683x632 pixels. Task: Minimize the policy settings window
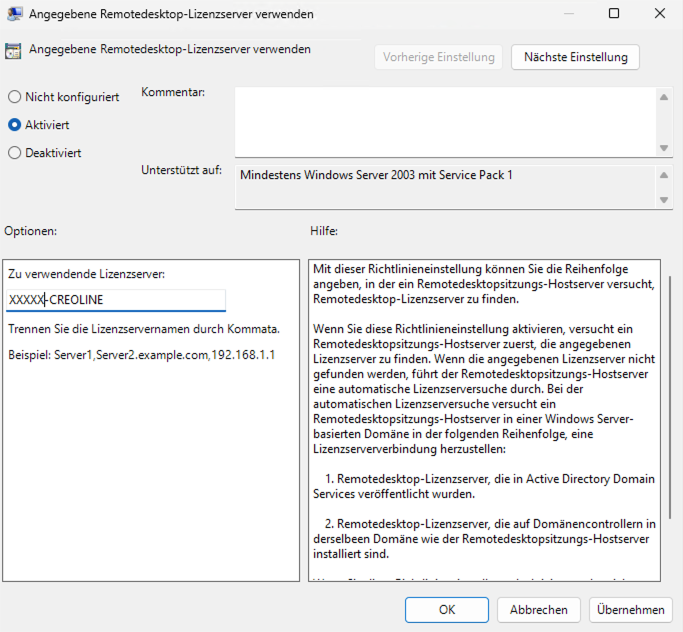[x=568, y=15]
